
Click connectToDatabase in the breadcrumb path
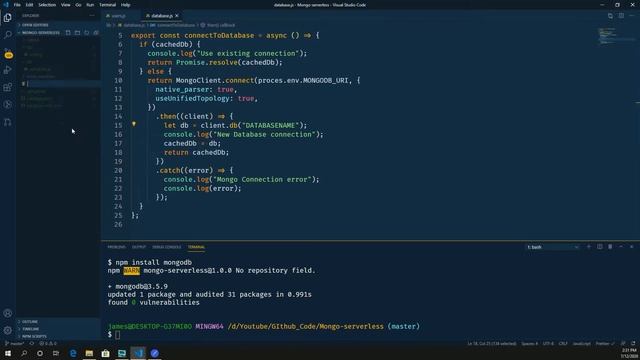pos(176,25)
